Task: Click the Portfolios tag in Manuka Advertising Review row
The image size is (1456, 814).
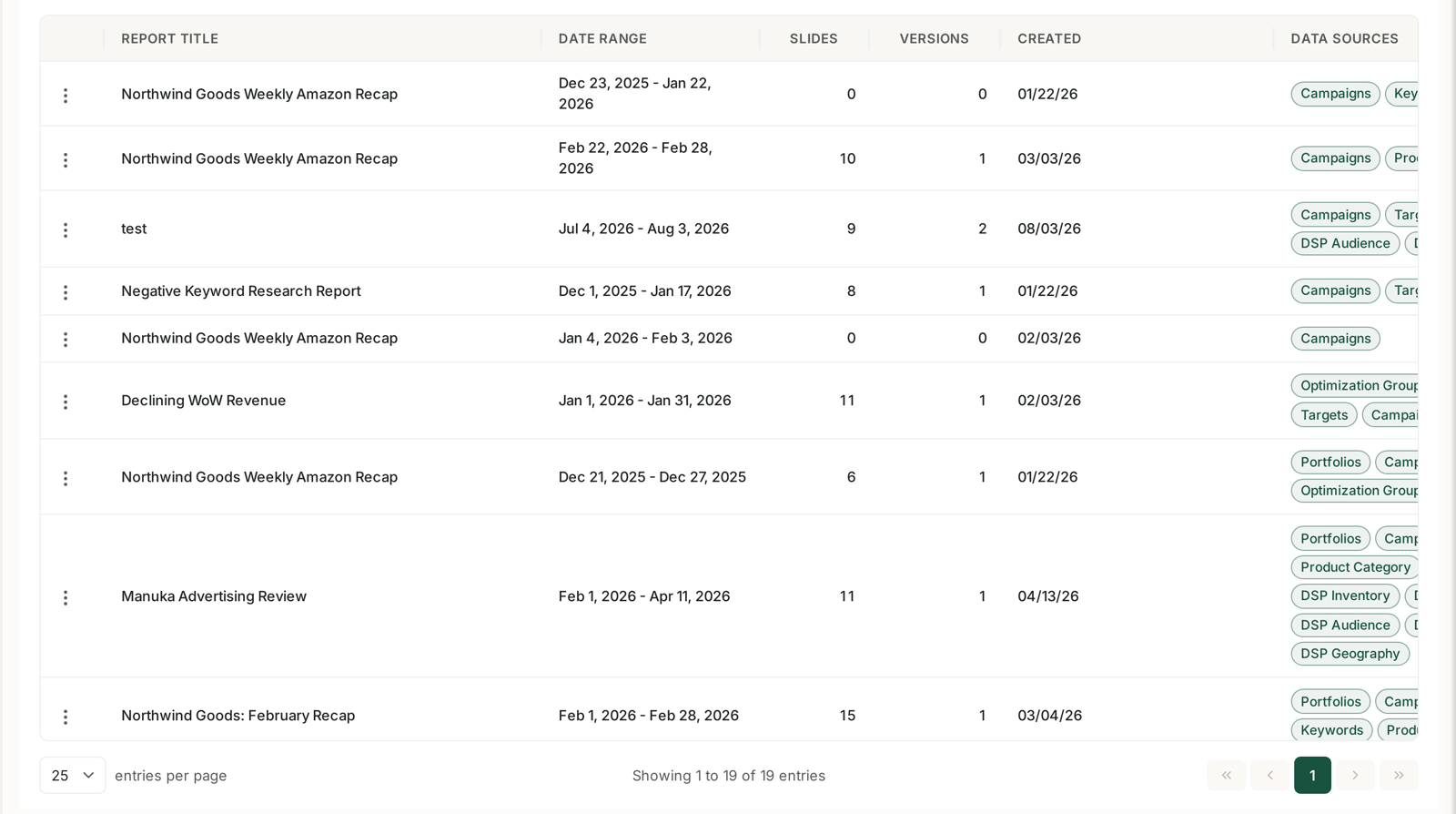Action: point(1330,538)
